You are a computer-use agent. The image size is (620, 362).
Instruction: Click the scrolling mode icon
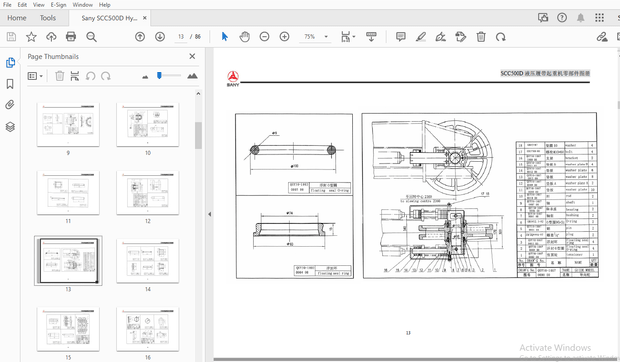pyautogui.click(x=371, y=37)
